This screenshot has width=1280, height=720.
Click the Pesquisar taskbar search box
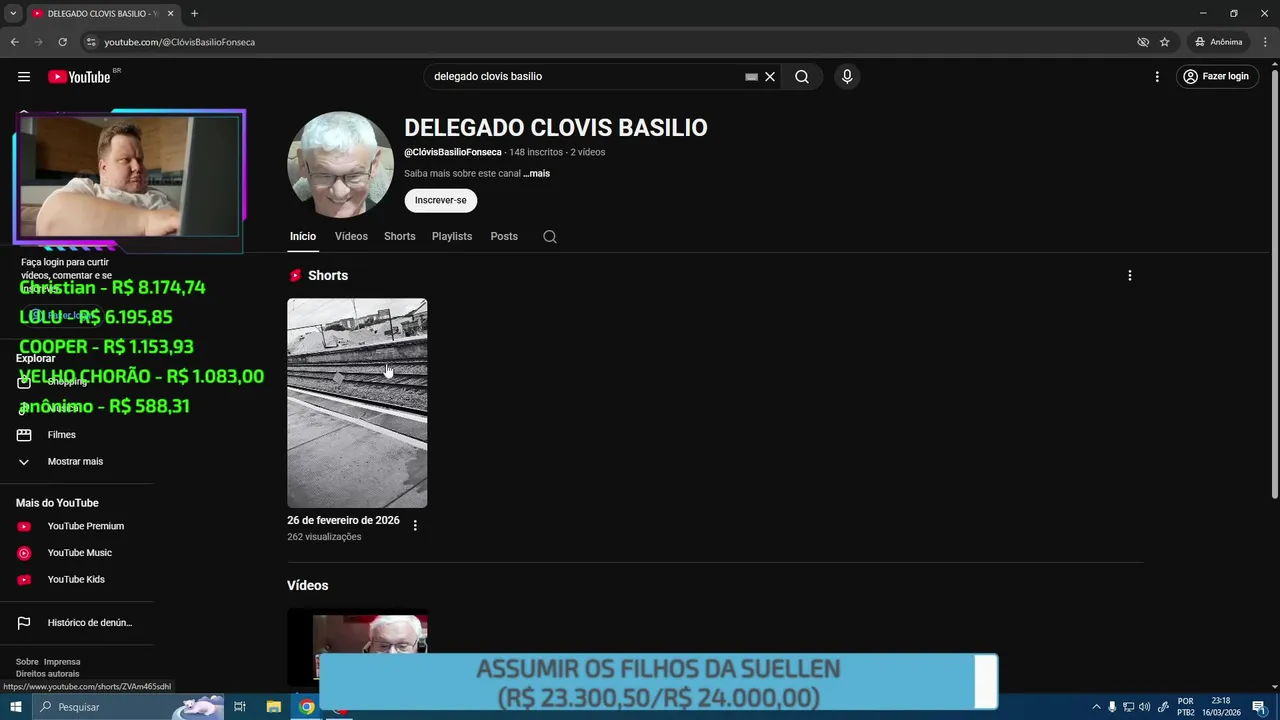128,707
